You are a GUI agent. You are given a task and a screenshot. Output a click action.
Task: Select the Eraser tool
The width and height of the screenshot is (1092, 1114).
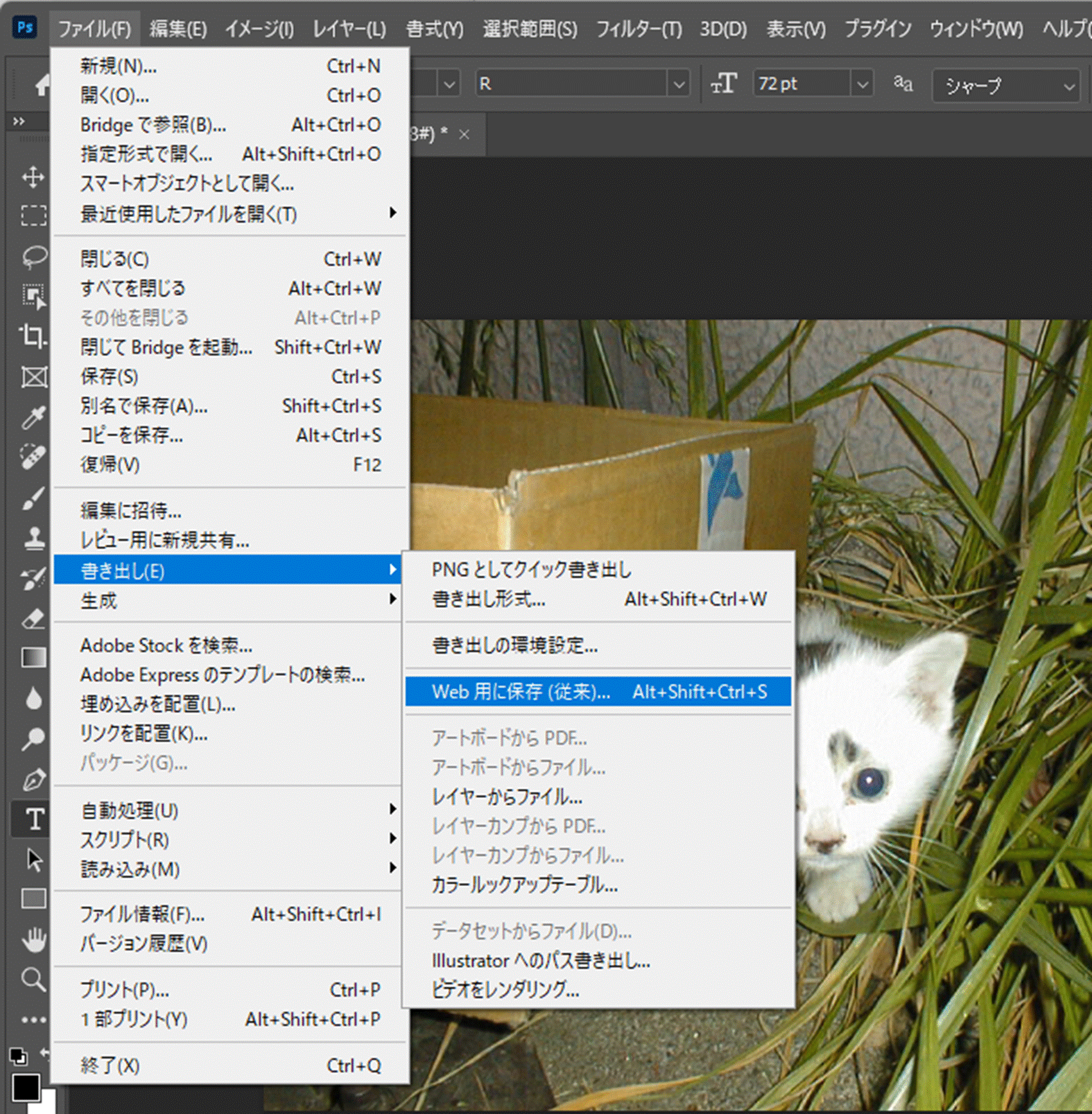click(33, 618)
